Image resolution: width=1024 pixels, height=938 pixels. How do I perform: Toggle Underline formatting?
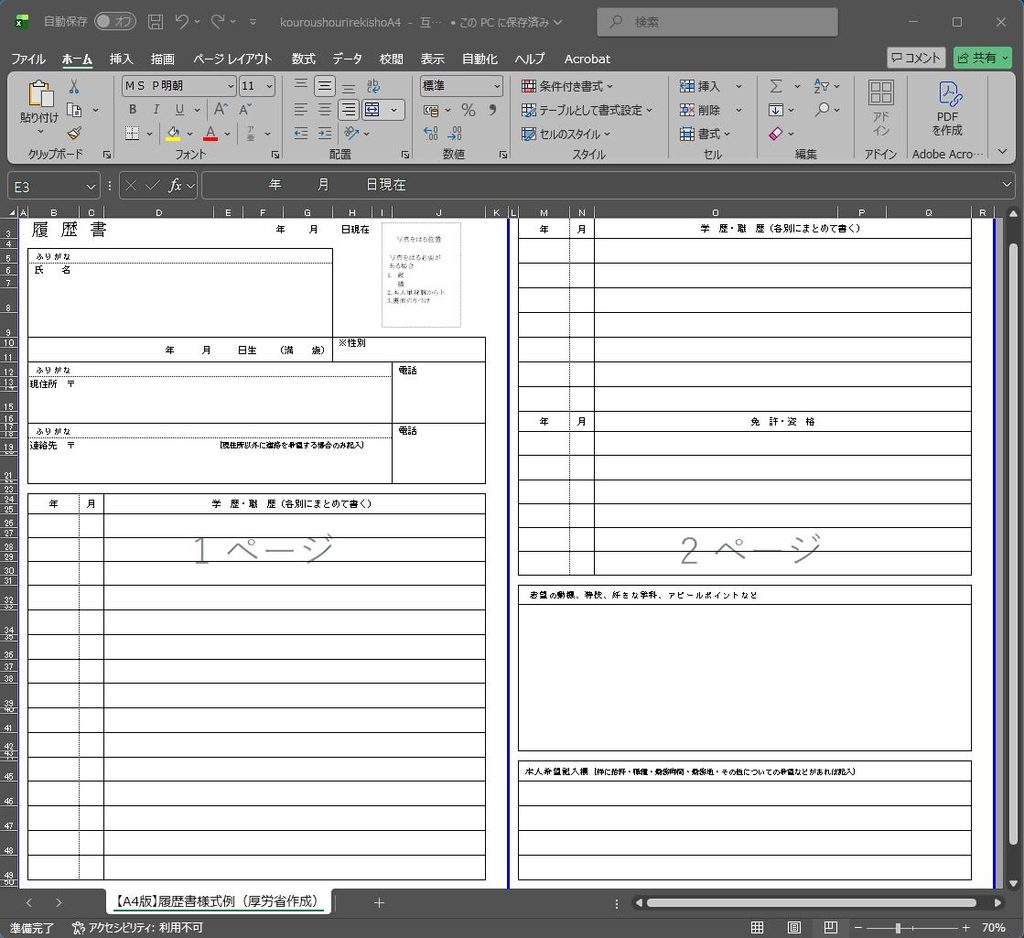180,110
